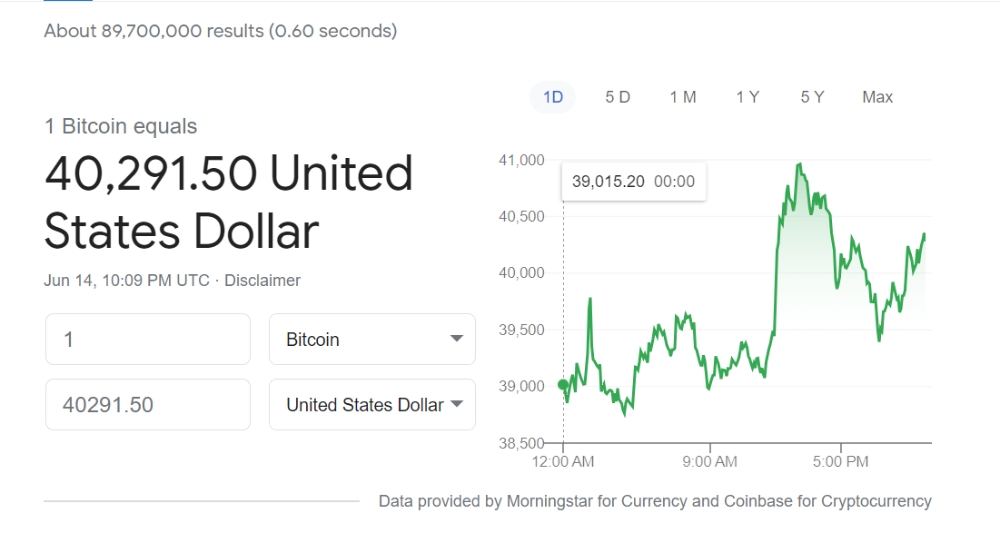Image resolution: width=1000 pixels, height=533 pixels.
Task: Select the Max chart range
Action: [878, 97]
